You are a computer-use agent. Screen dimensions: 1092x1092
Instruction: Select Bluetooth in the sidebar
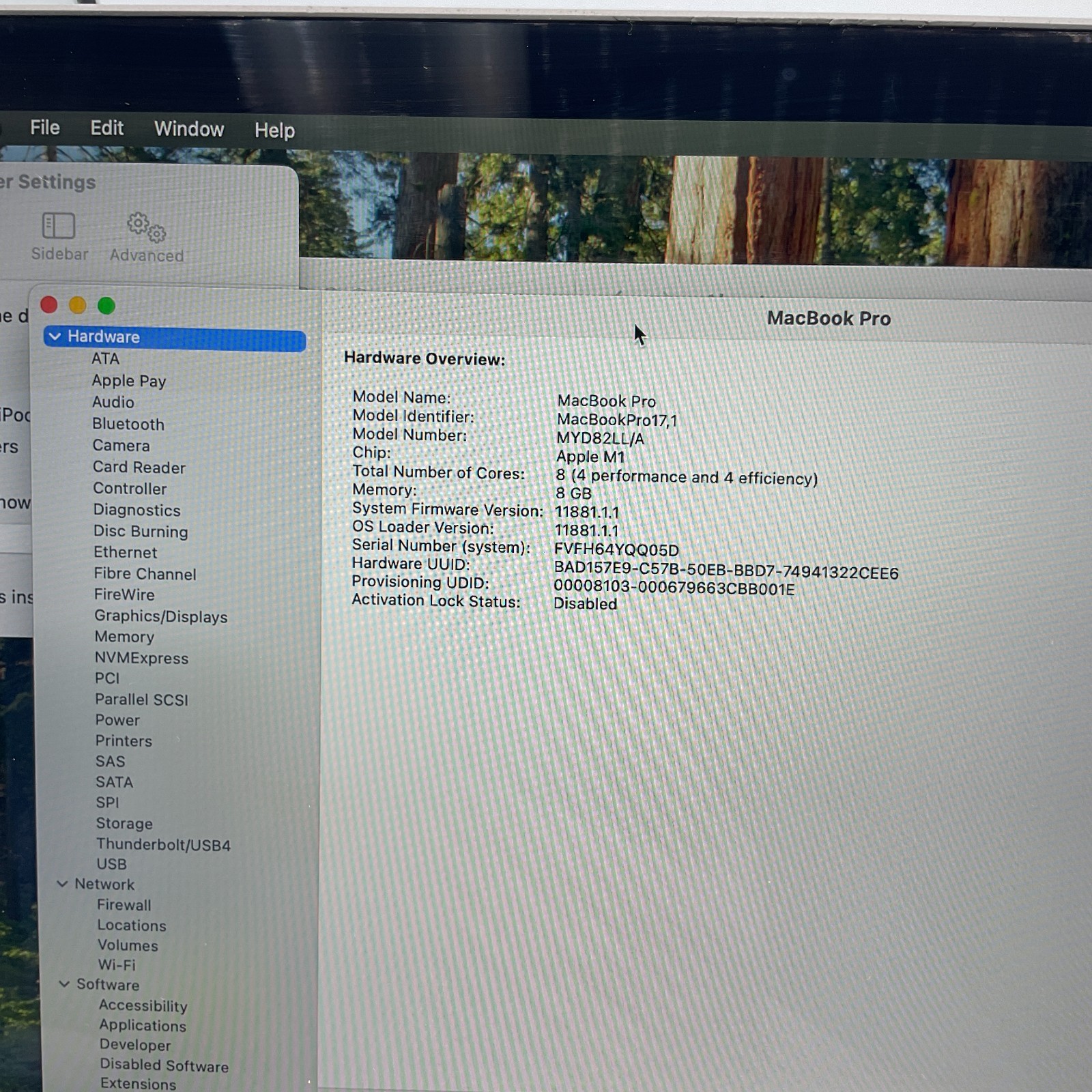click(x=128, y=424)
